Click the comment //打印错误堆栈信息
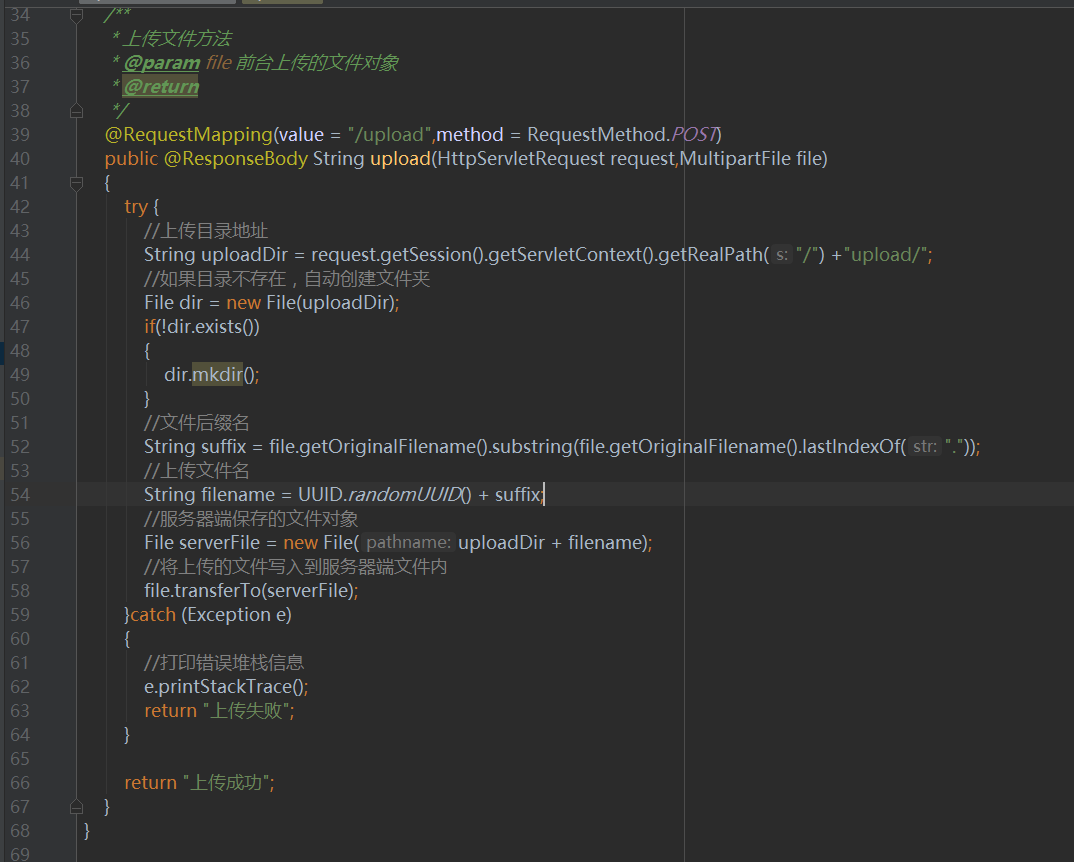The height and width of the screenshot is (862, 1074). point(224,663)
